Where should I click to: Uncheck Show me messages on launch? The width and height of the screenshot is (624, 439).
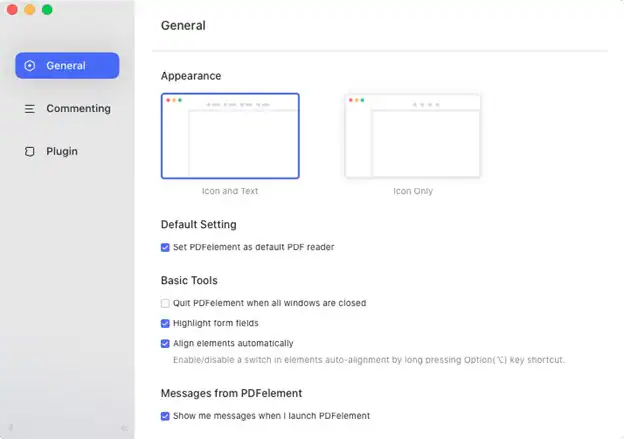click(166, 416)
